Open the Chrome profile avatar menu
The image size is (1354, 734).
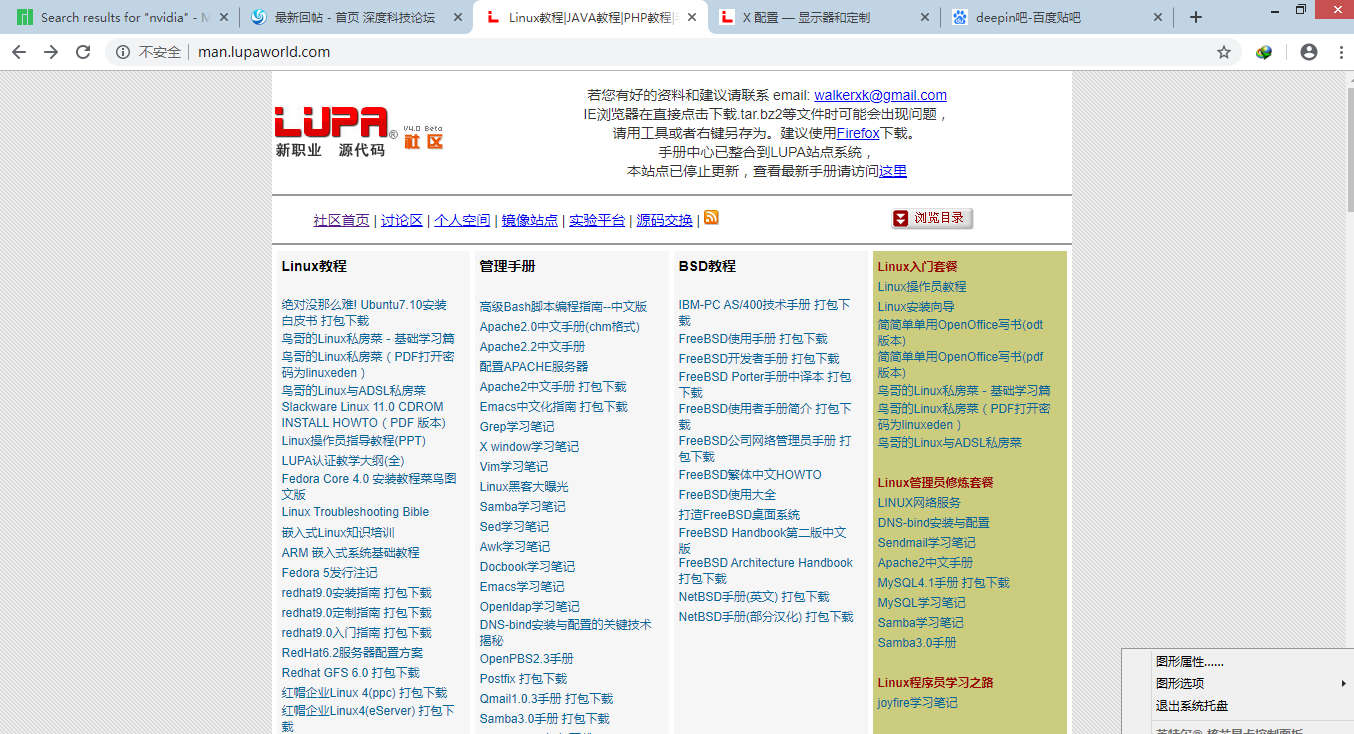click(x=1309, y=52)
